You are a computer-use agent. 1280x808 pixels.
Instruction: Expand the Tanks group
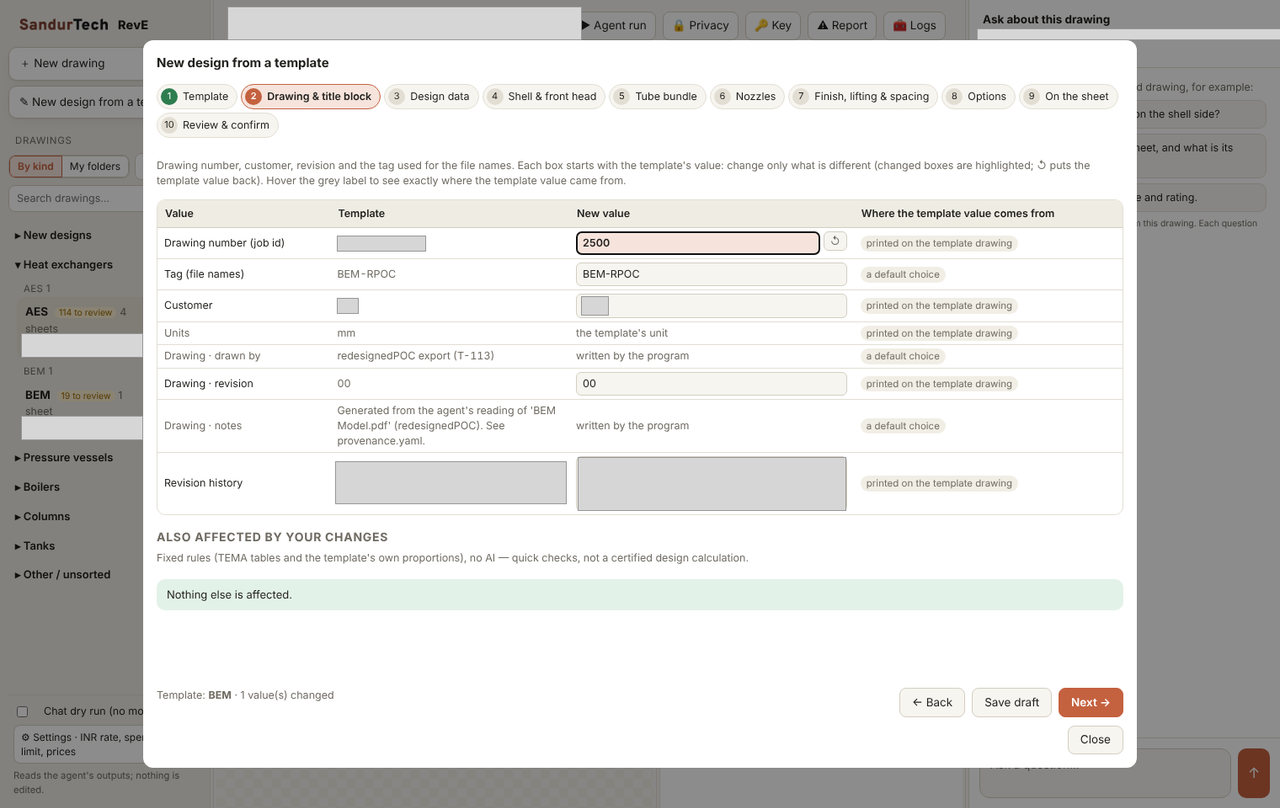35,546
